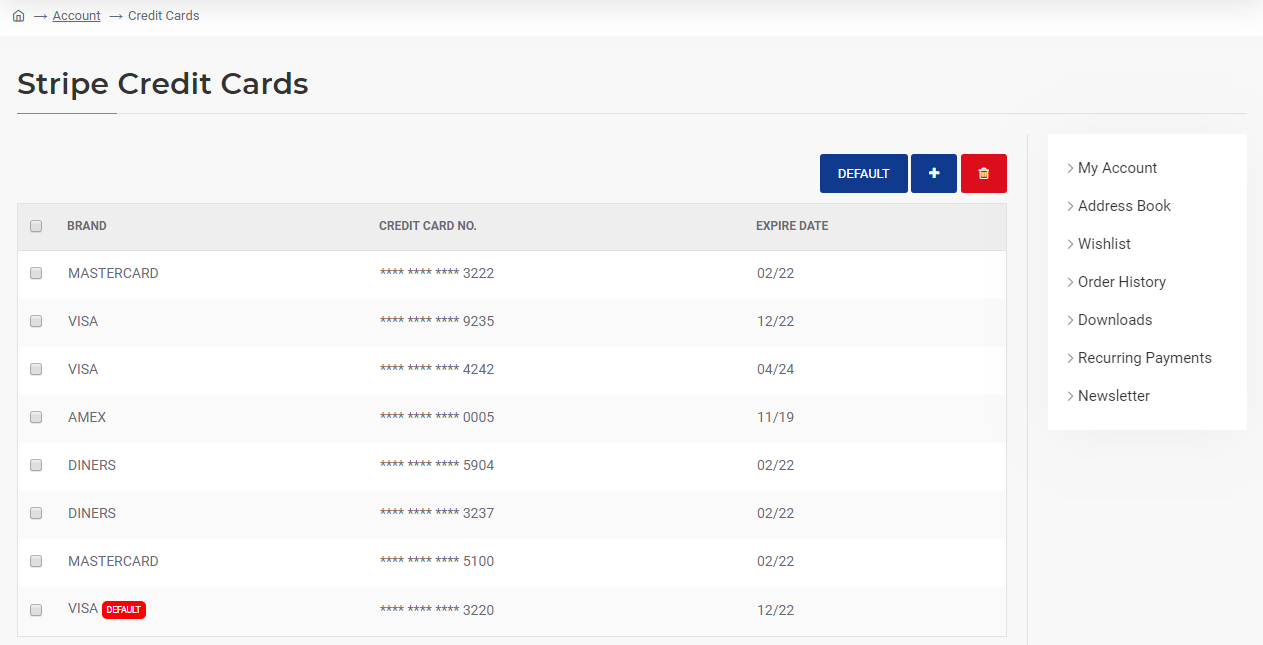Viewport: 1263px width, 645px height.
Task: Click the red DEFAULT badge beside Visa
Action: click(124, 610)
